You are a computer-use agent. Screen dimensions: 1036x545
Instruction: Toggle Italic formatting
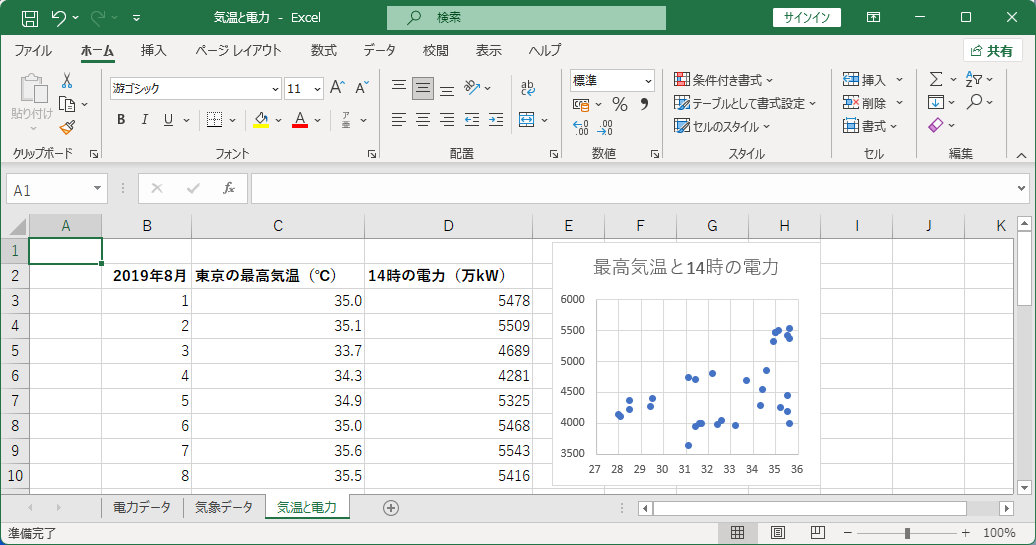[145, 120]
